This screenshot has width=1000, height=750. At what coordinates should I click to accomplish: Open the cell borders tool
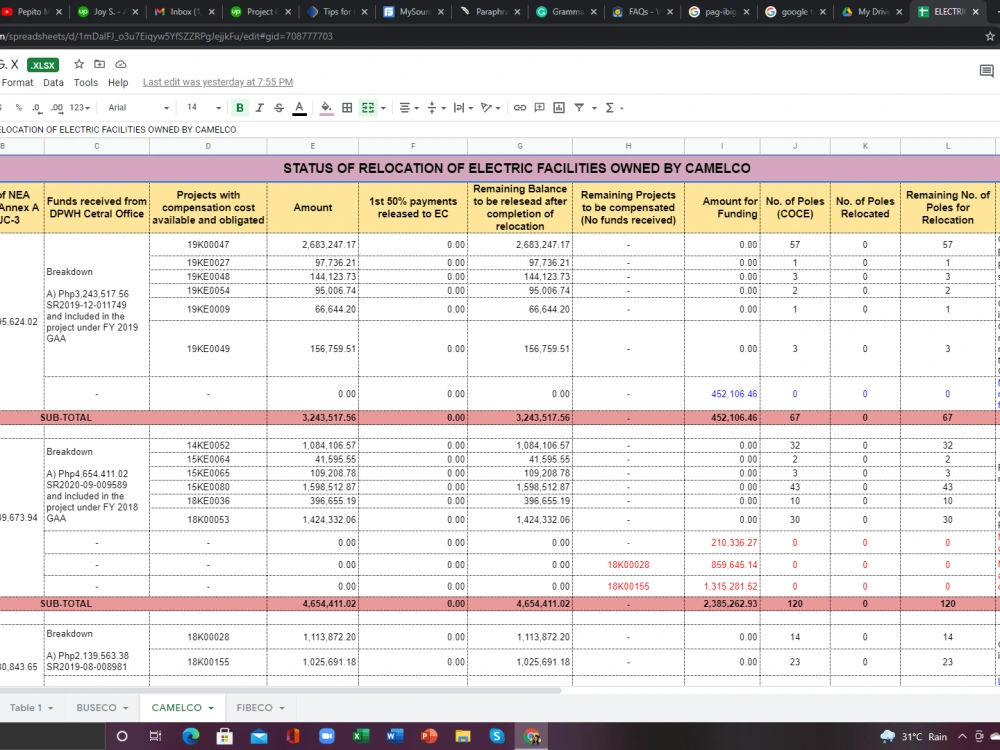[347, 108]
